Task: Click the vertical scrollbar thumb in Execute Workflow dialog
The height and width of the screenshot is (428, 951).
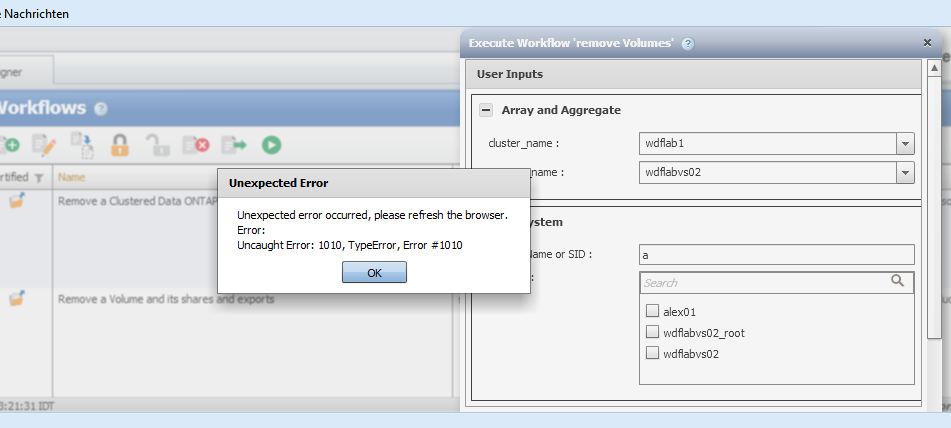Action: (x=935, y=208)
